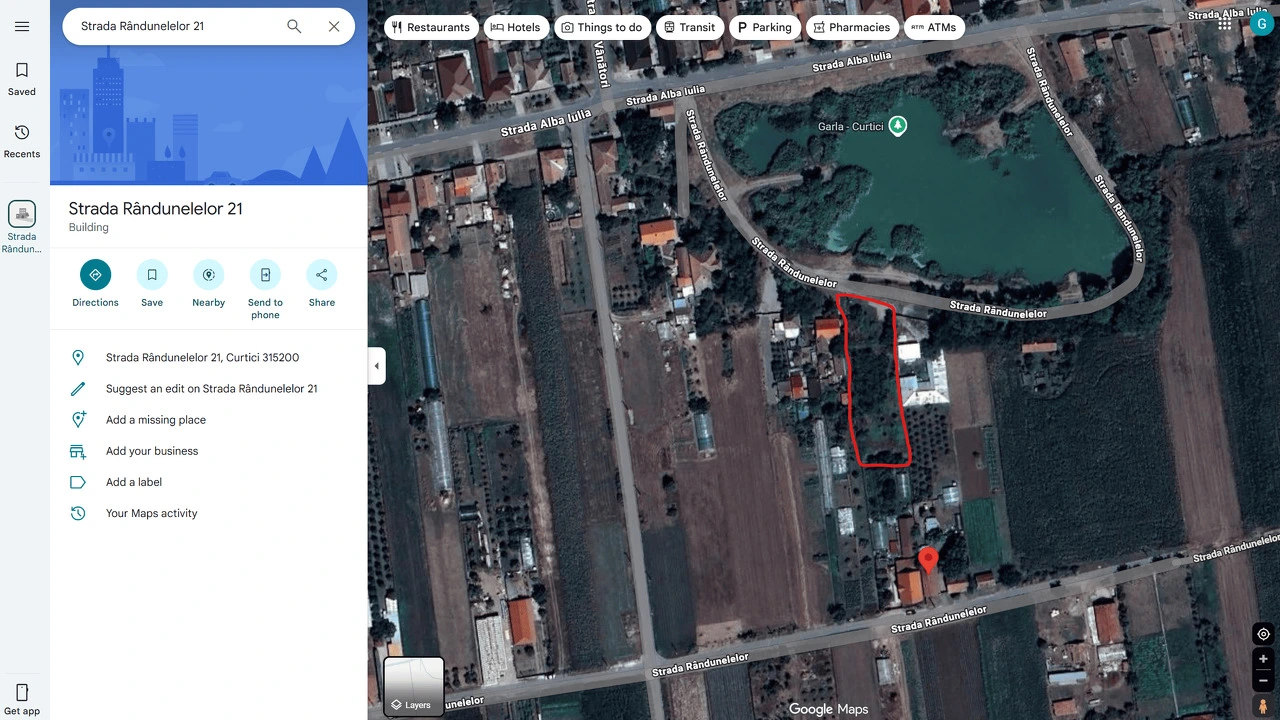
Task: Click in the search input field
Action: coord(175,27)
